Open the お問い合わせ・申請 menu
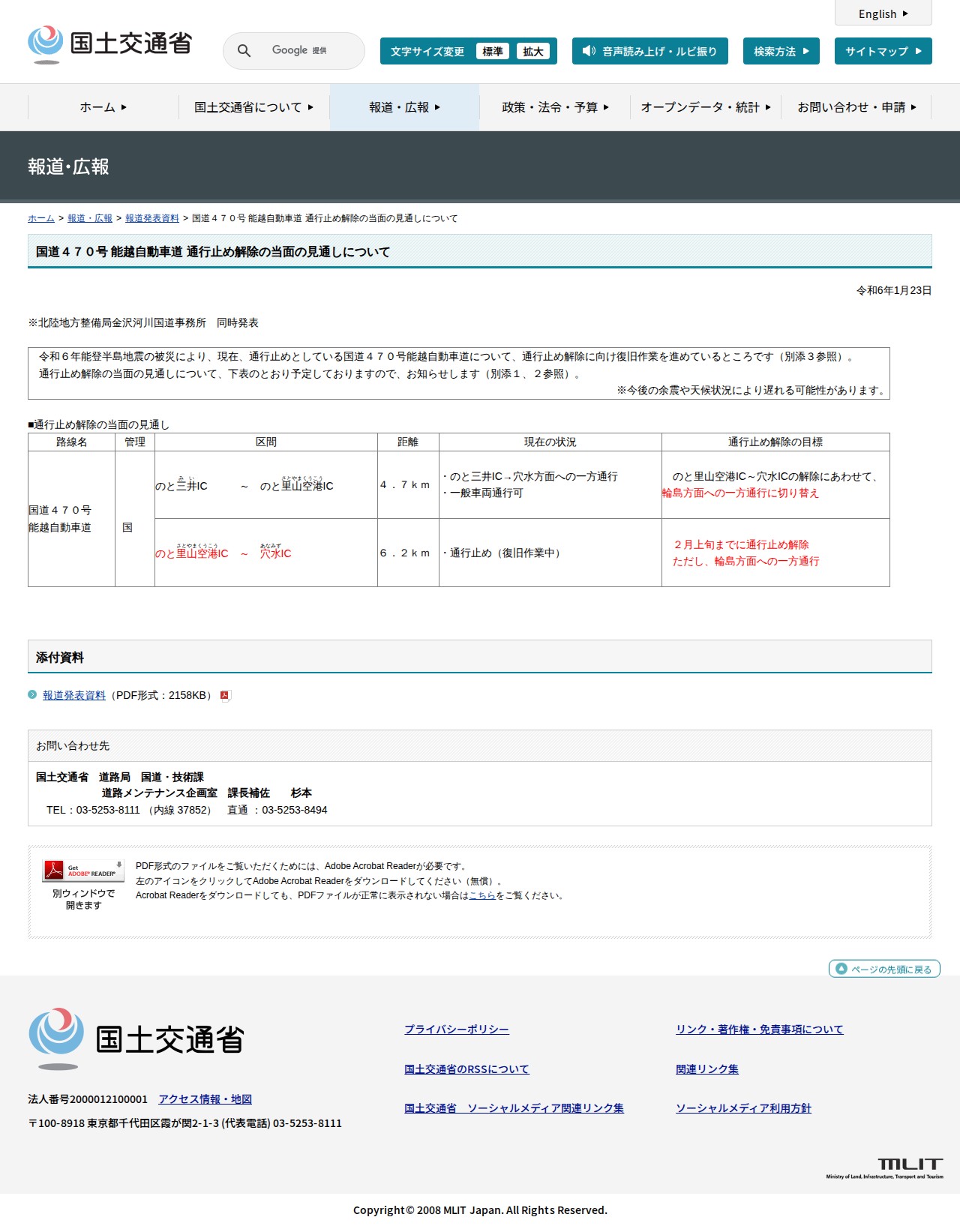The width and height of the screenshot is (960, 1232). 856,107
